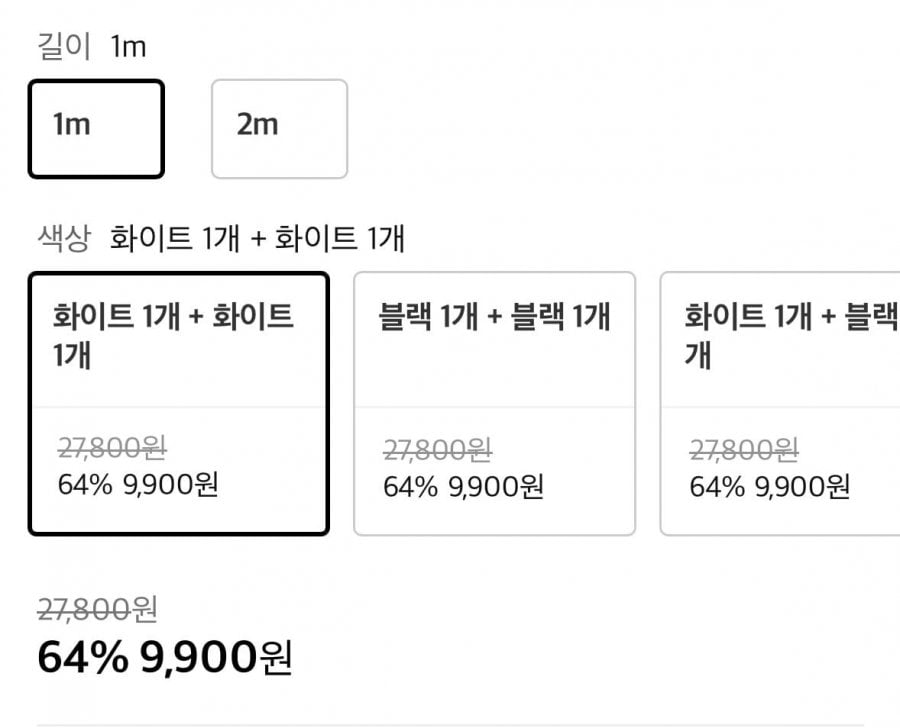Click the strikethrough price in the white + black card
Screen dimensions: 900x728
(x=742, y=451)
